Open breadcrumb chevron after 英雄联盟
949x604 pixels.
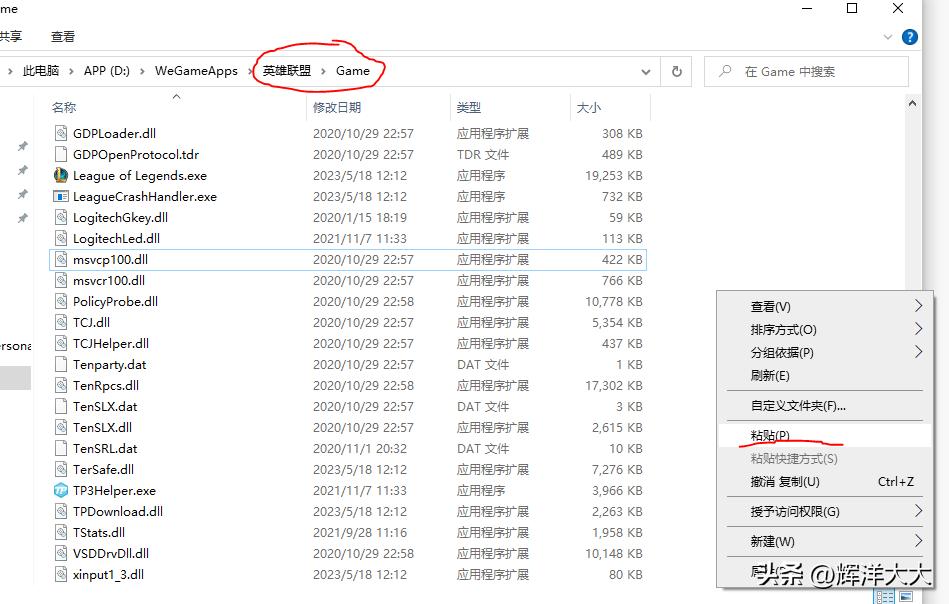(x=323, y=71)
